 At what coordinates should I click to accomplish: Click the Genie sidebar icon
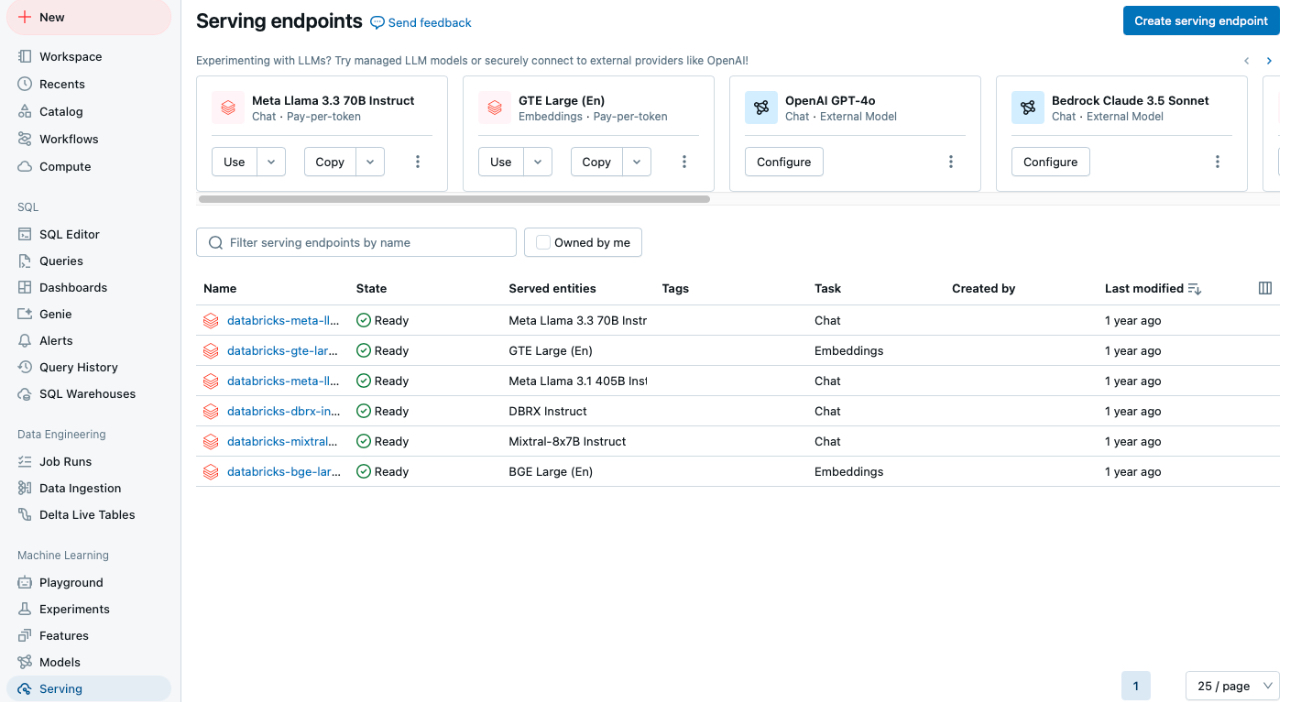25,314
